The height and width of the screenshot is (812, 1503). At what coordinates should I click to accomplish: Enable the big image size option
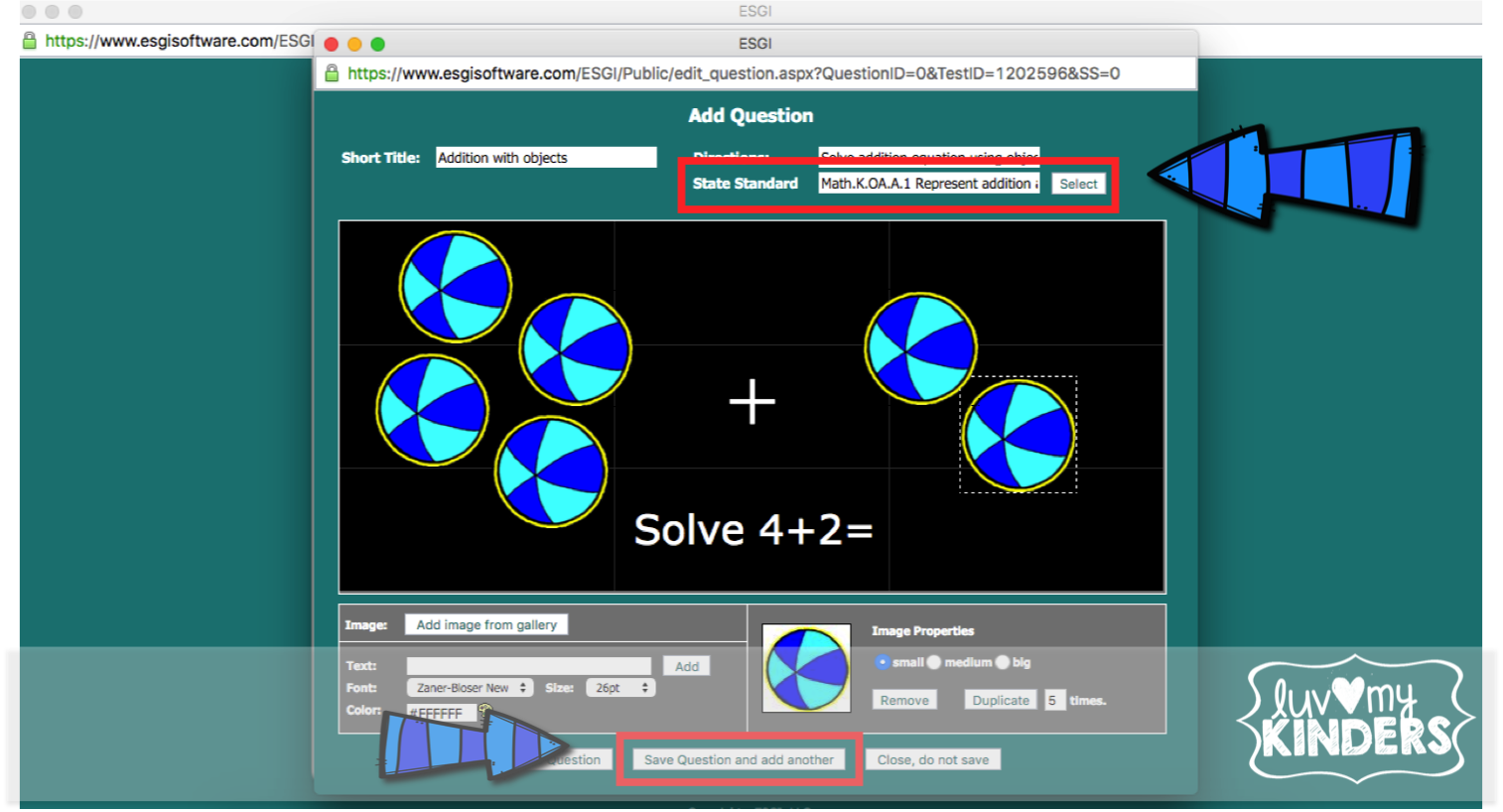click(x=1002, y=662)
